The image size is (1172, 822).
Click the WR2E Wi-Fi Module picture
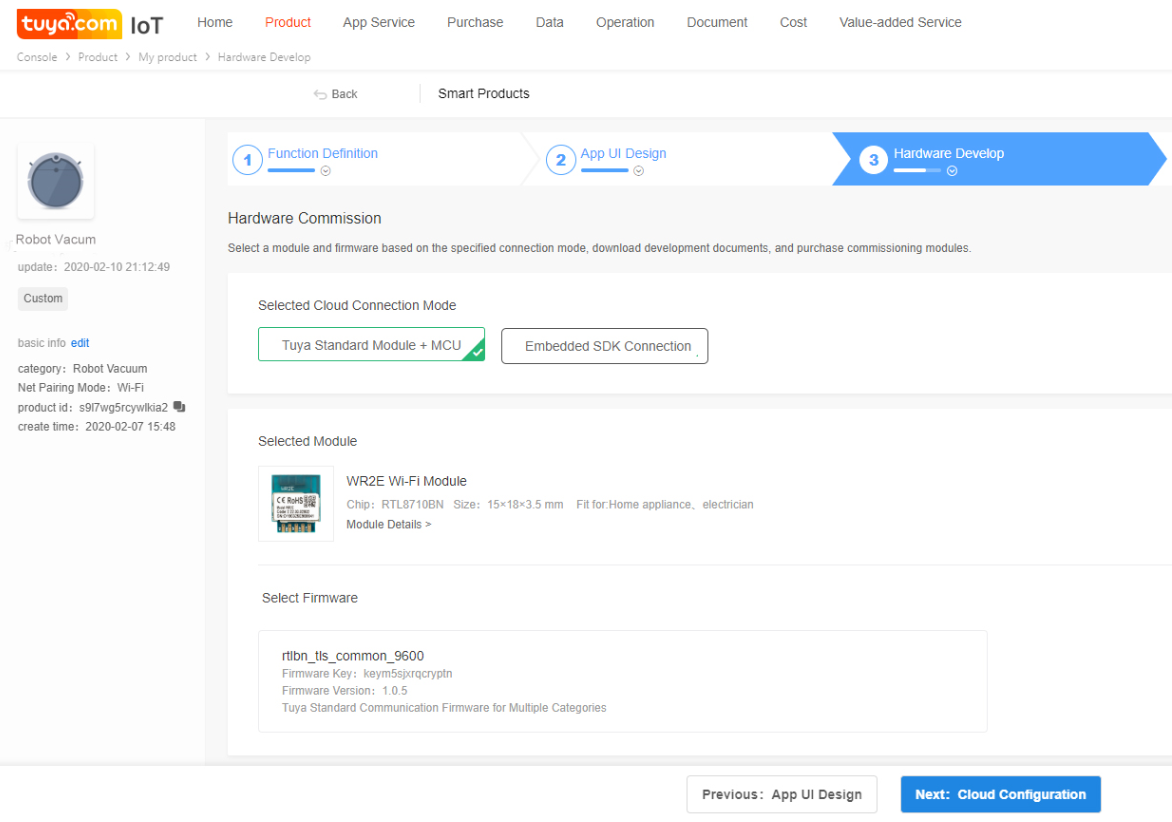point(296,503)
